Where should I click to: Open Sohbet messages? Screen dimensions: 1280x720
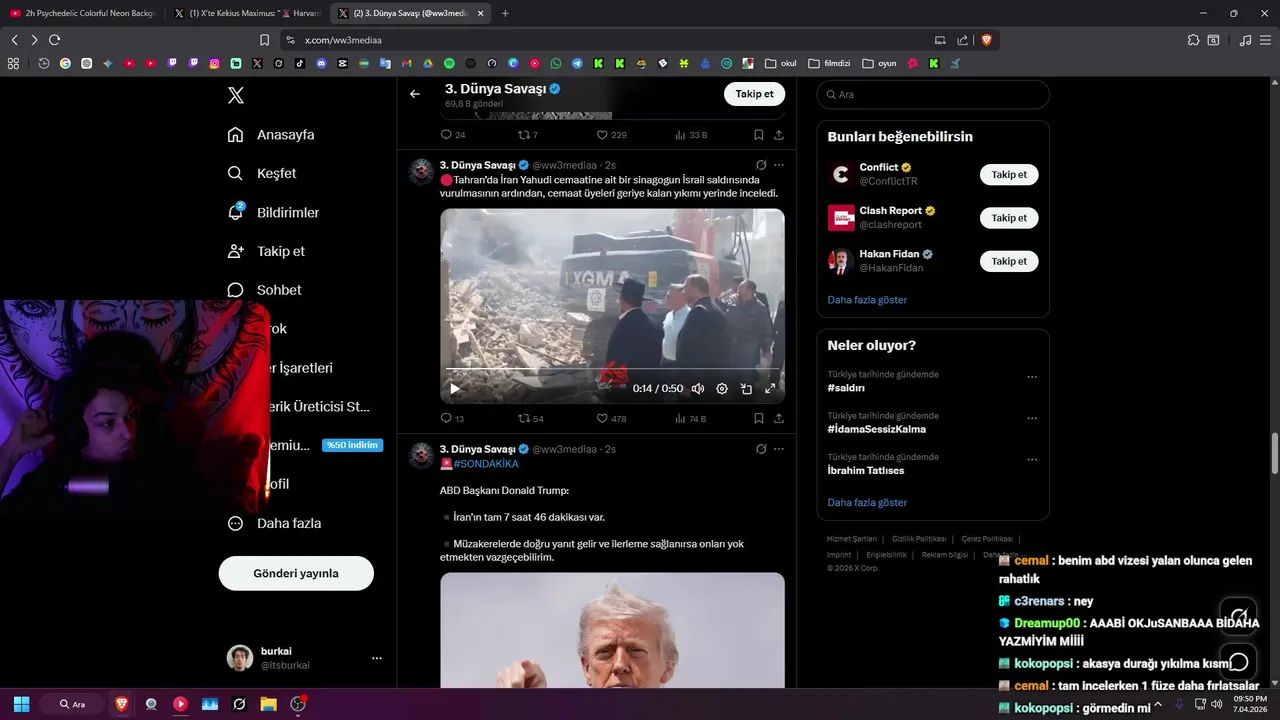point(264,290)
